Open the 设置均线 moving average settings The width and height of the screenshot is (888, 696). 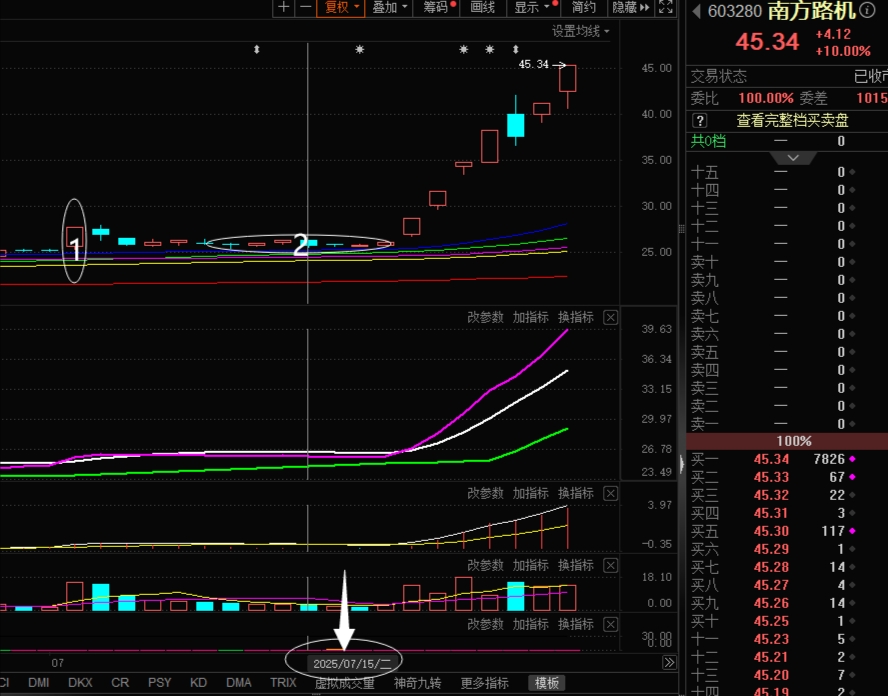click(580, 31)
